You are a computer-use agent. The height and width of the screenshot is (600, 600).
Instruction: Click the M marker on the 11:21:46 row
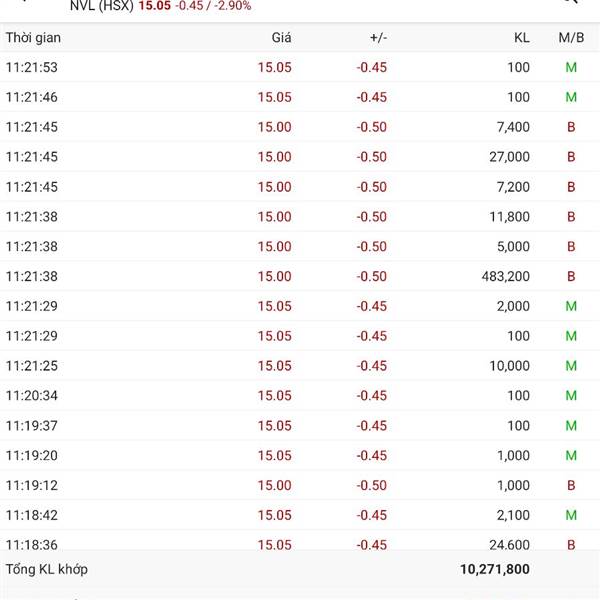coord(571,97)
